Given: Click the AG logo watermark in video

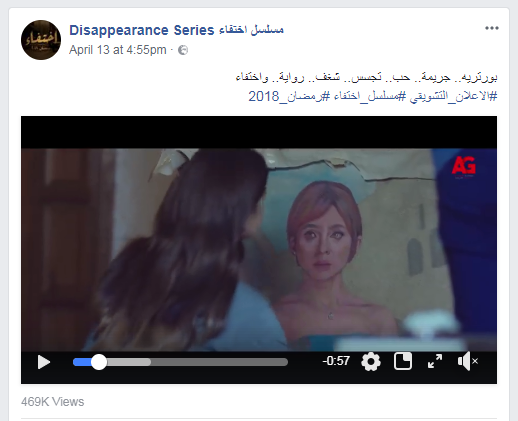Looking at the screenshot, I should coord(463,166).
